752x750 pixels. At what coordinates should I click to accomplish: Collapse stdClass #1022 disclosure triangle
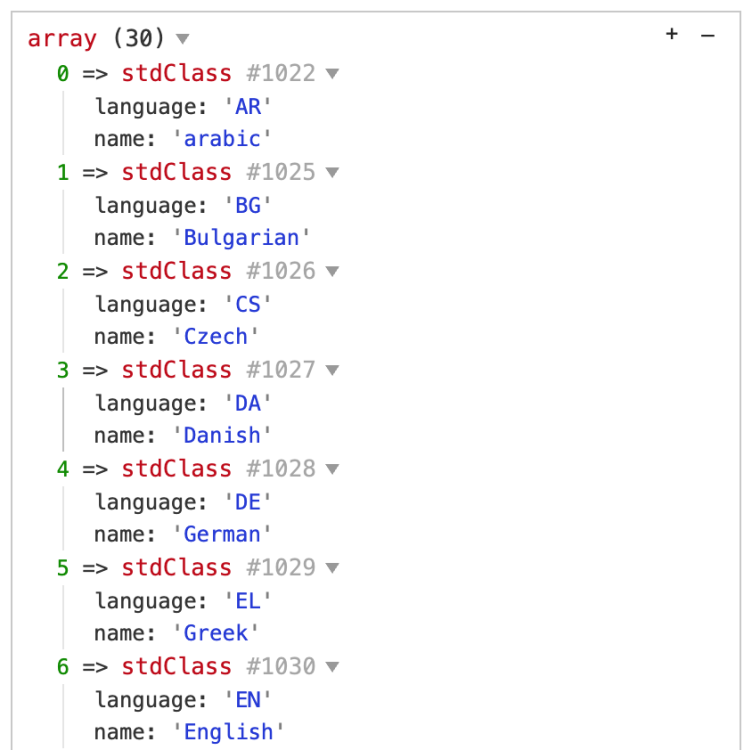[x=332, y=73]
